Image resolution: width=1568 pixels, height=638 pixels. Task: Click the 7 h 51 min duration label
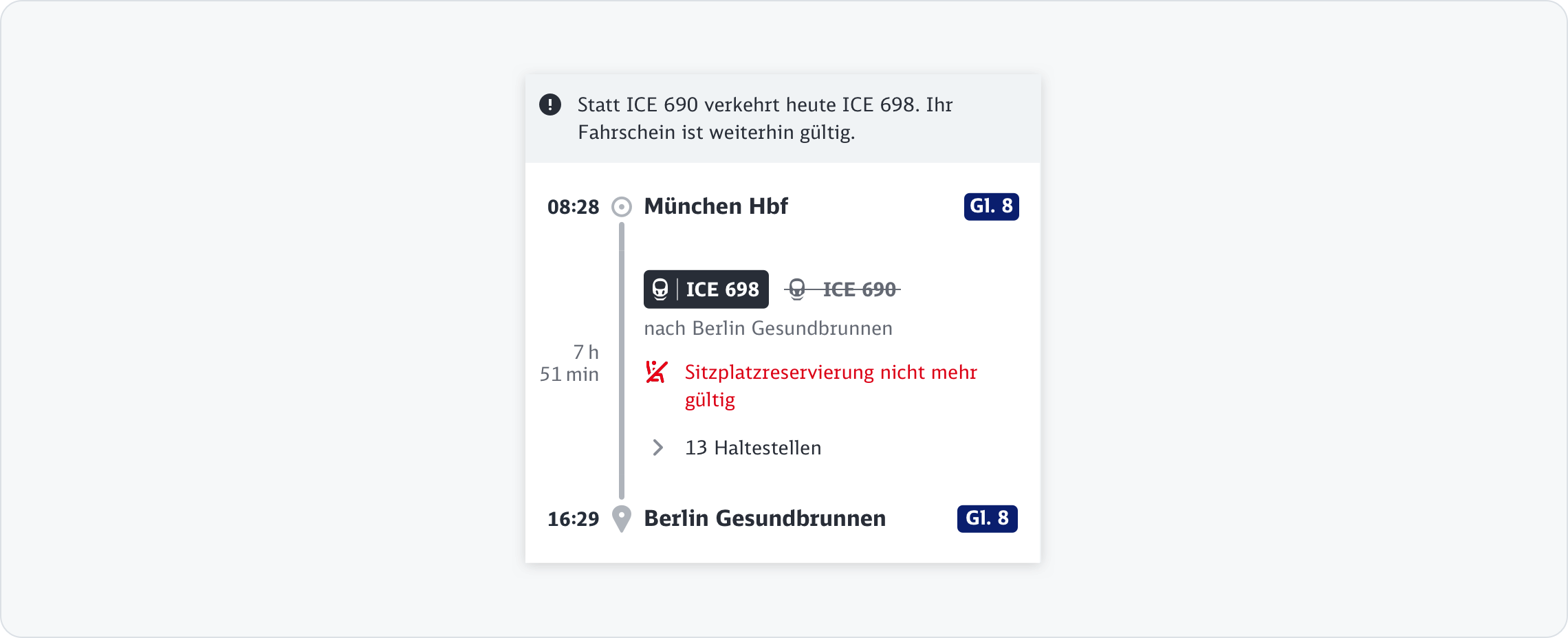(x=570, y=363)
